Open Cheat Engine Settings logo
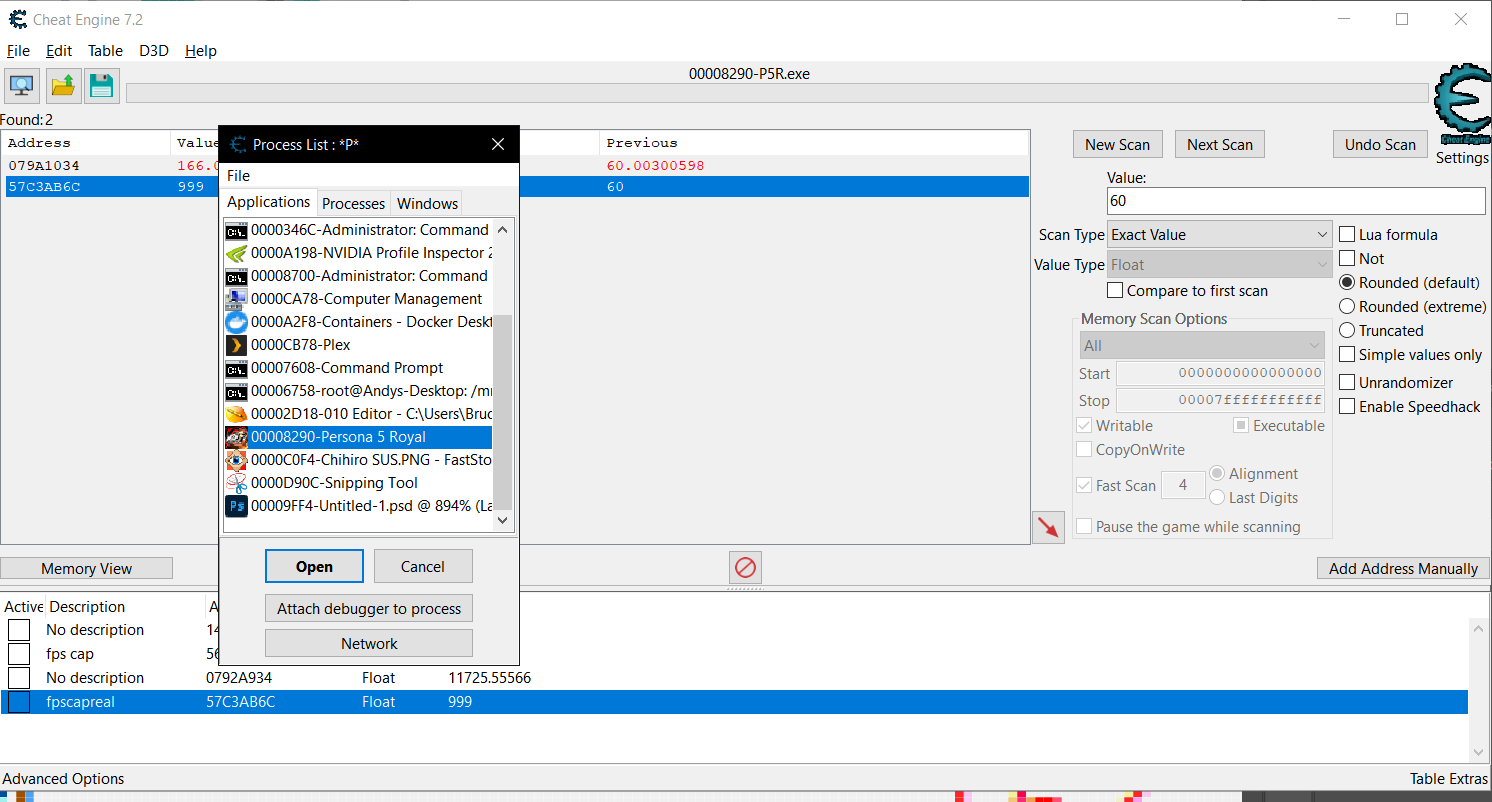1492x802 pixels. point(1462,109)
